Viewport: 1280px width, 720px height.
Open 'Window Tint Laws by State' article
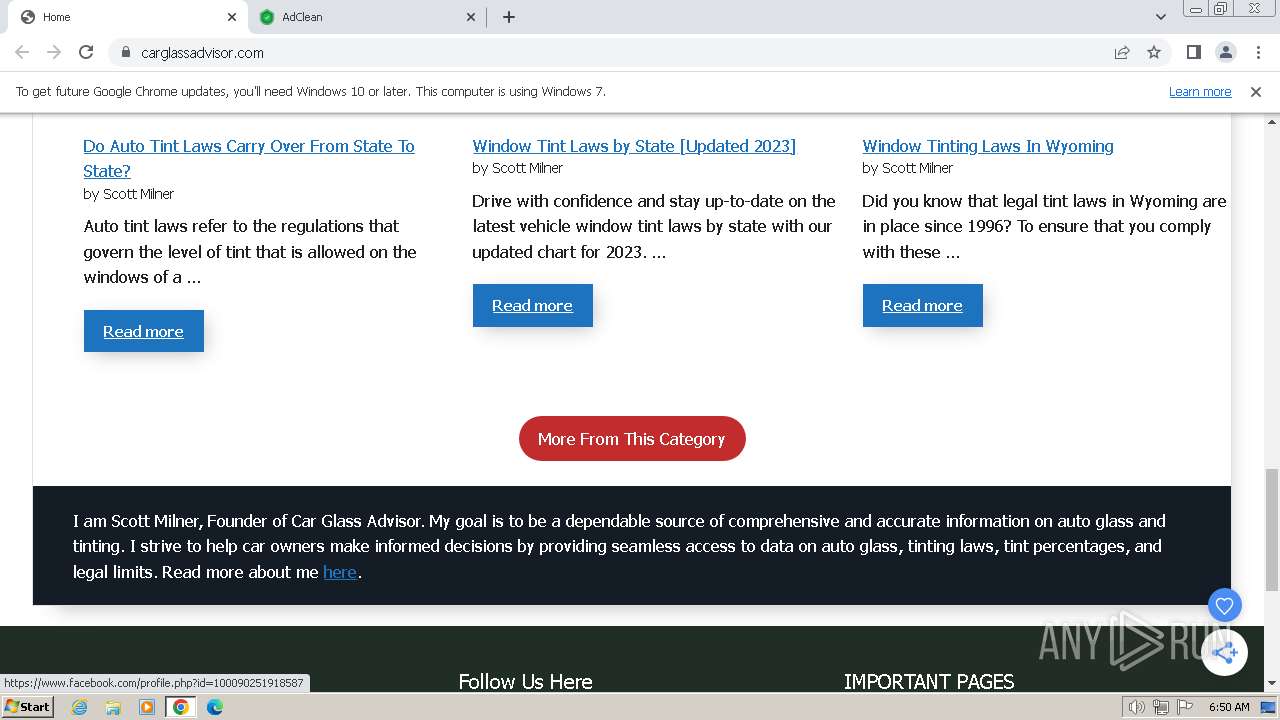pyautogui.click(x=634, y=146)
